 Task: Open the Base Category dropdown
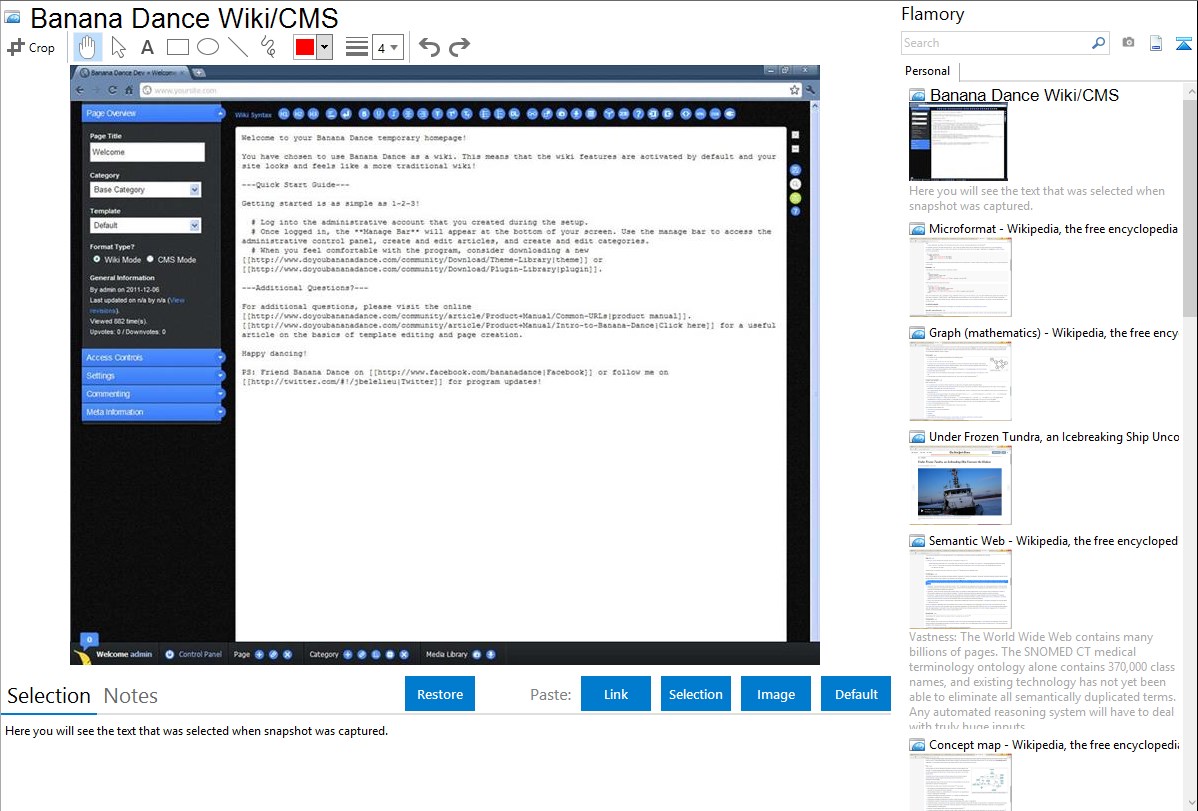coord(145,190)
